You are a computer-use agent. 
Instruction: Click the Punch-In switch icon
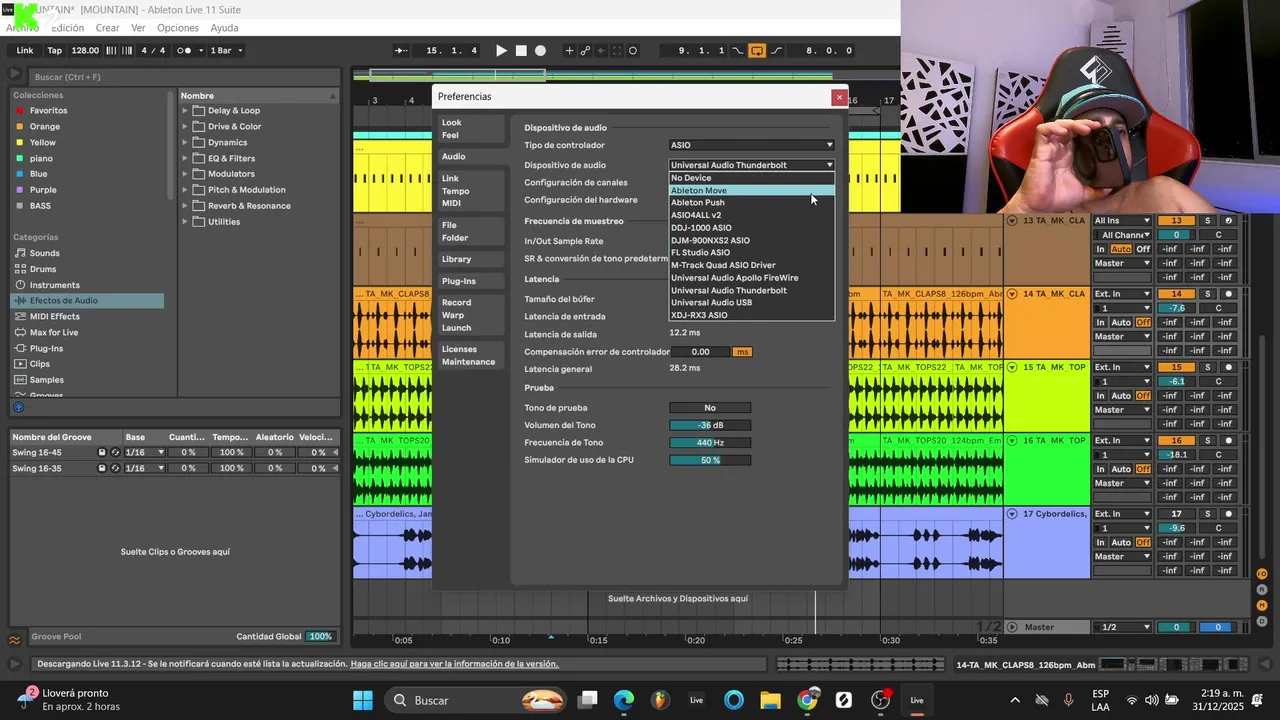pyautogui.click(x=738, y=50)
